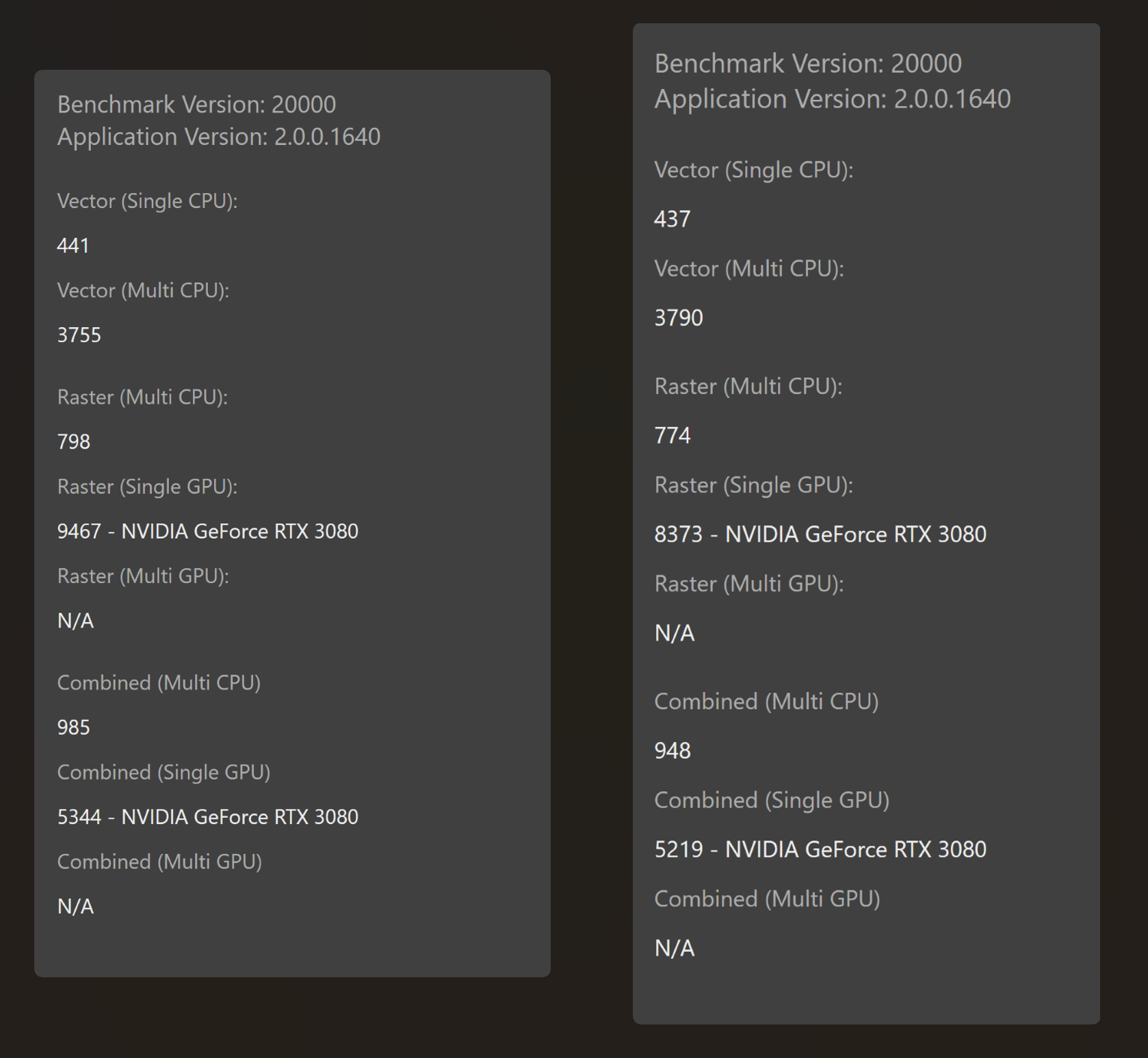Select the Raster Multi CPU score 774
The width and height of the screenshot is (1148, 1058).
click(672, 436)
